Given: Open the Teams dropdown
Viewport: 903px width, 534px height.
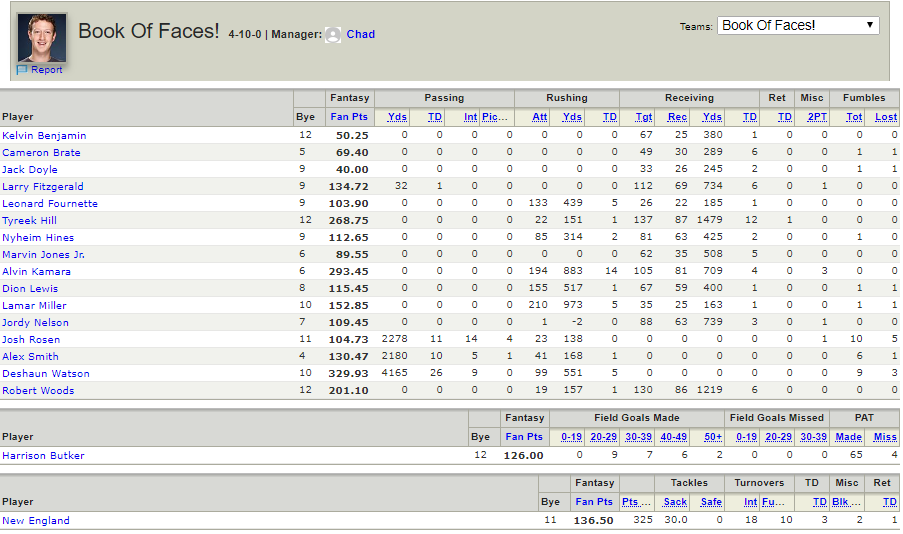Looking at the screenshot, I should 798,25.
